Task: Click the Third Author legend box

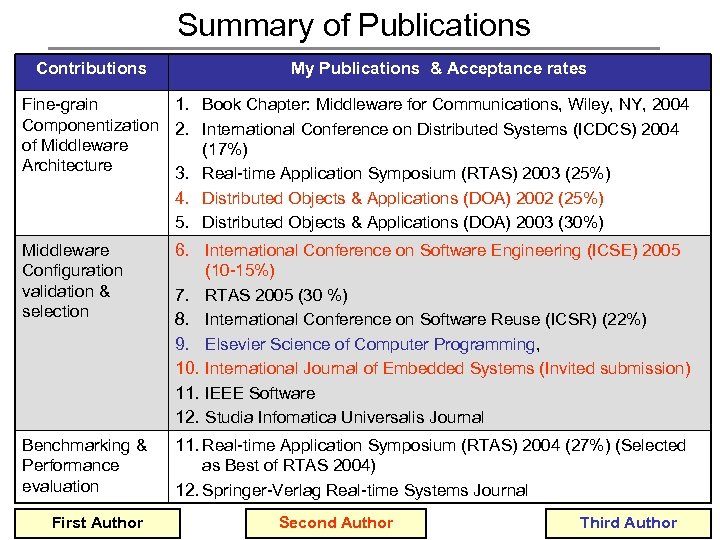Action: pyautogui.click(x=628, y=523)
